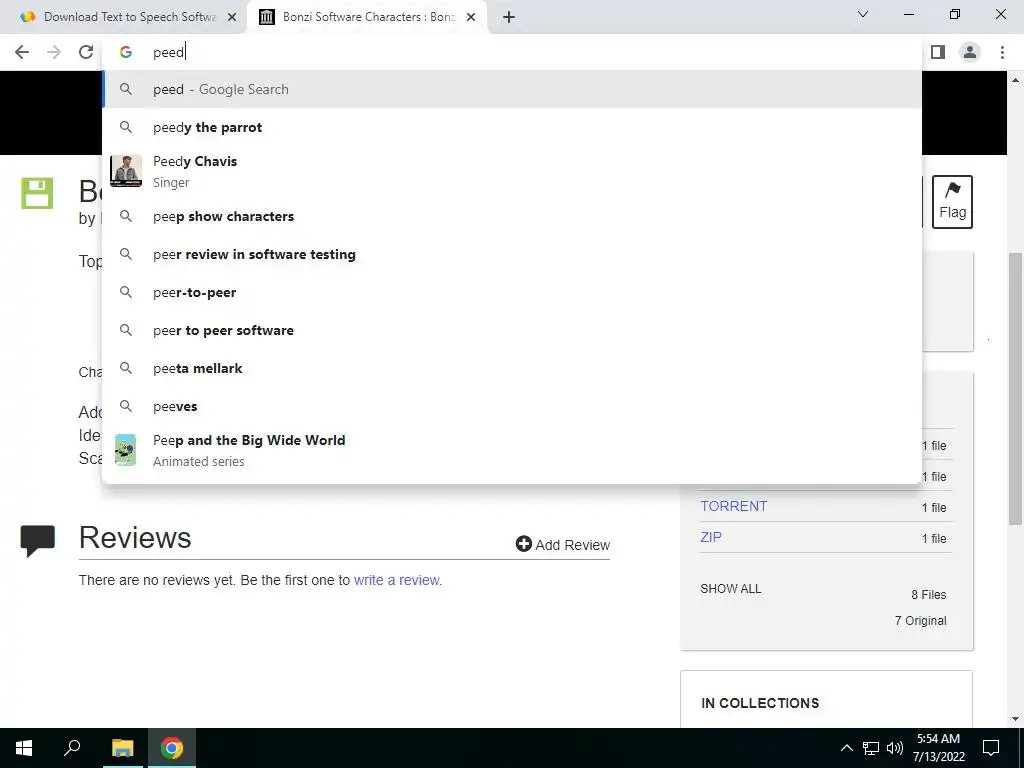Click the address bar showing 'peed'

click(x=512, y=52)
